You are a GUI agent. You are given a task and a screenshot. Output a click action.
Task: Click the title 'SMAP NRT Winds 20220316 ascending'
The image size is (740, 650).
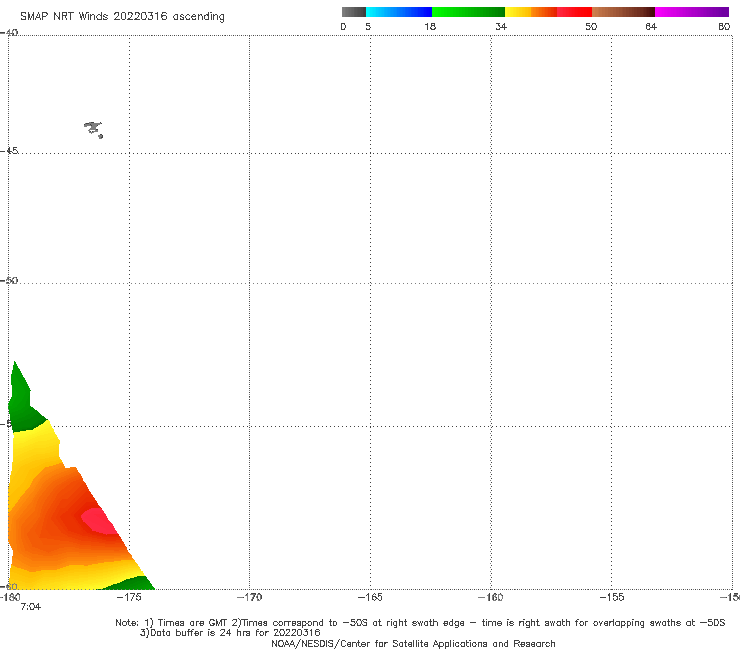[122, 17]
